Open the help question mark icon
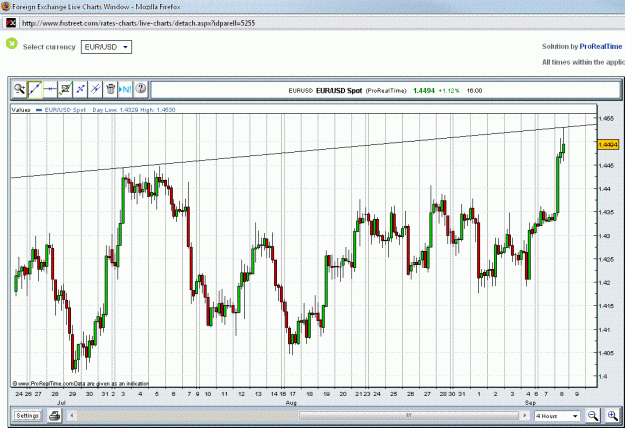625x428 pixels. tap(140, 89)
